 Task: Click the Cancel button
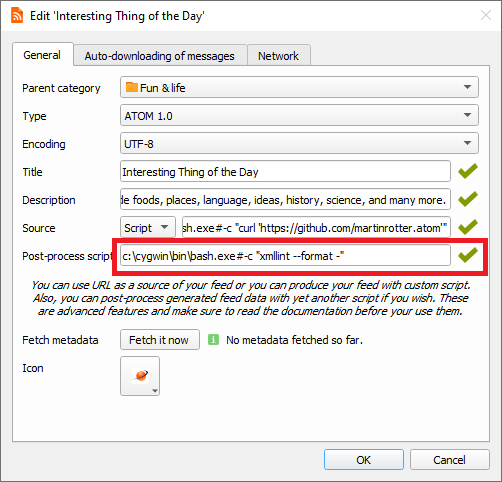[x=450, y=460]
